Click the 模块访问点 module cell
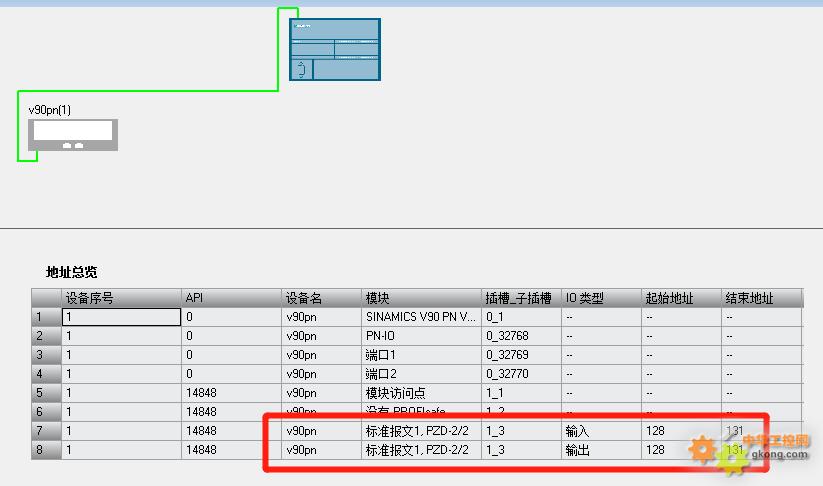The height and width of the screenshot is (486, 823). 421,393
